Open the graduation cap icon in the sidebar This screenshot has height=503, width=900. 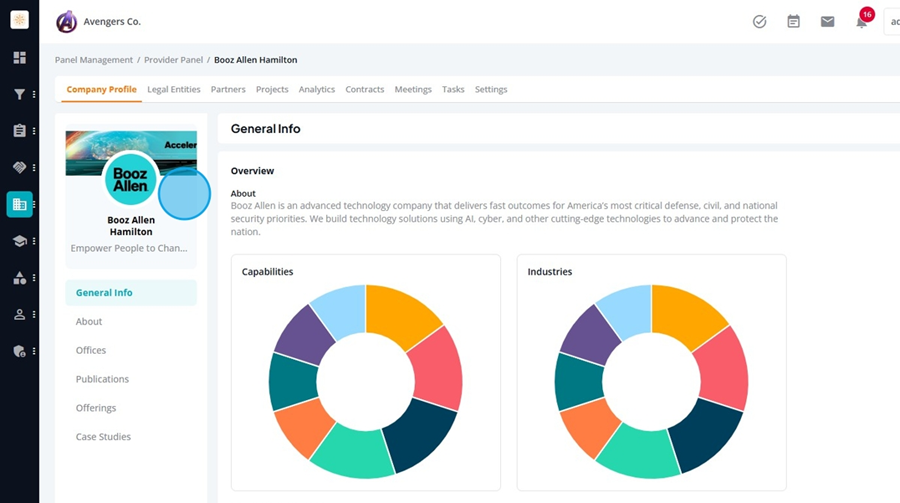[20, 241]
